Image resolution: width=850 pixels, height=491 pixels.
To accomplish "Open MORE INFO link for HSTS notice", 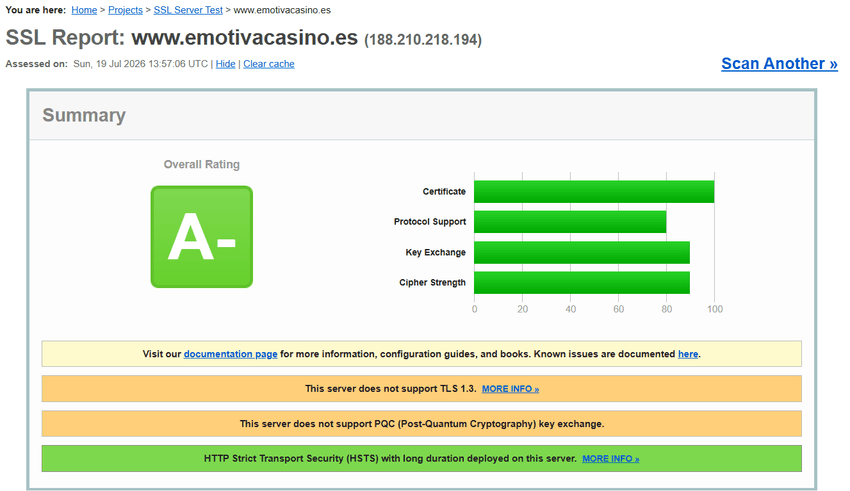I will [611, 458].
